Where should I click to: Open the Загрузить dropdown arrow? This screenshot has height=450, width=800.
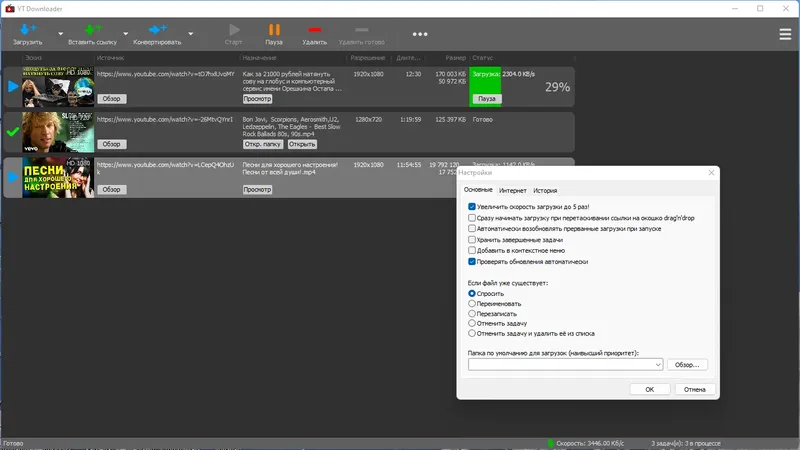61,34
